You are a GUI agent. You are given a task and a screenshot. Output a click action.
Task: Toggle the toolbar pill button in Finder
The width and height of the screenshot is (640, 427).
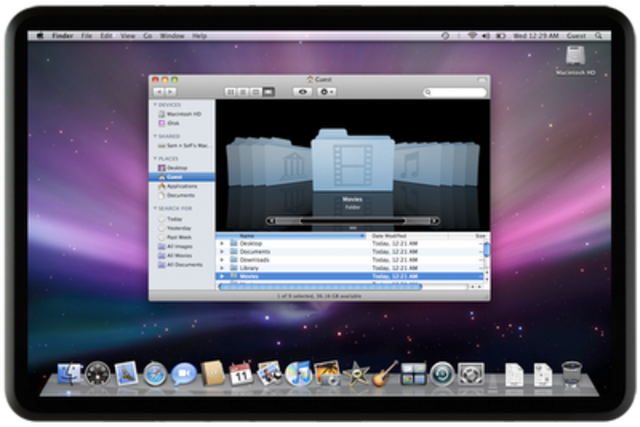click(x=482, y=79)
